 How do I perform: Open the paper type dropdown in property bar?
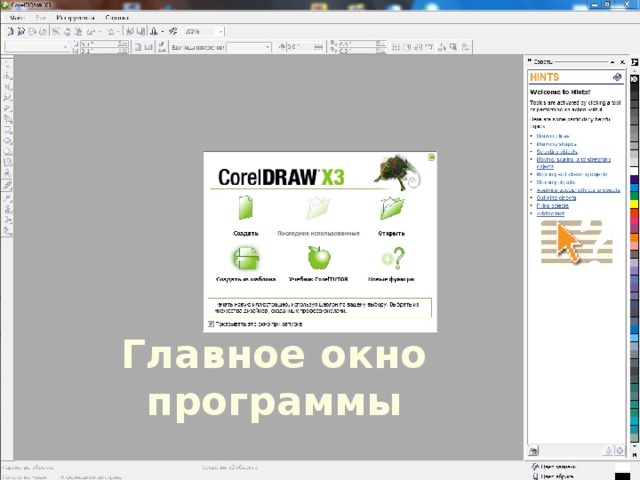[x=65, y=47]
